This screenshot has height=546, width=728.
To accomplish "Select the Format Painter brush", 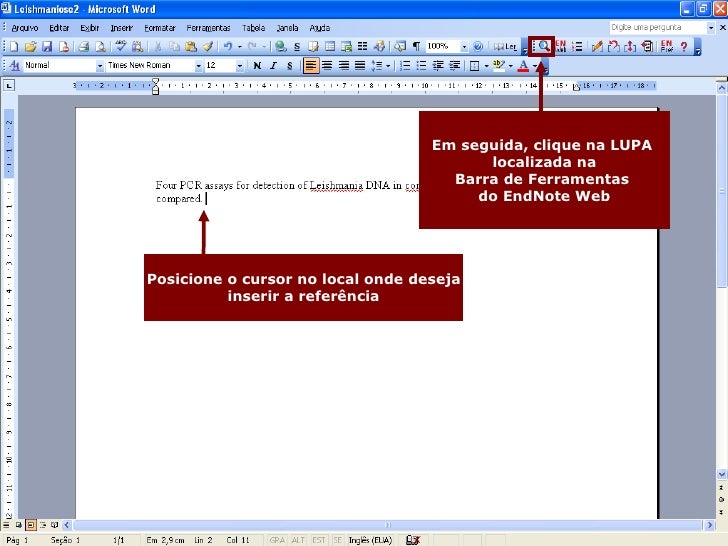I will [208, 46].
